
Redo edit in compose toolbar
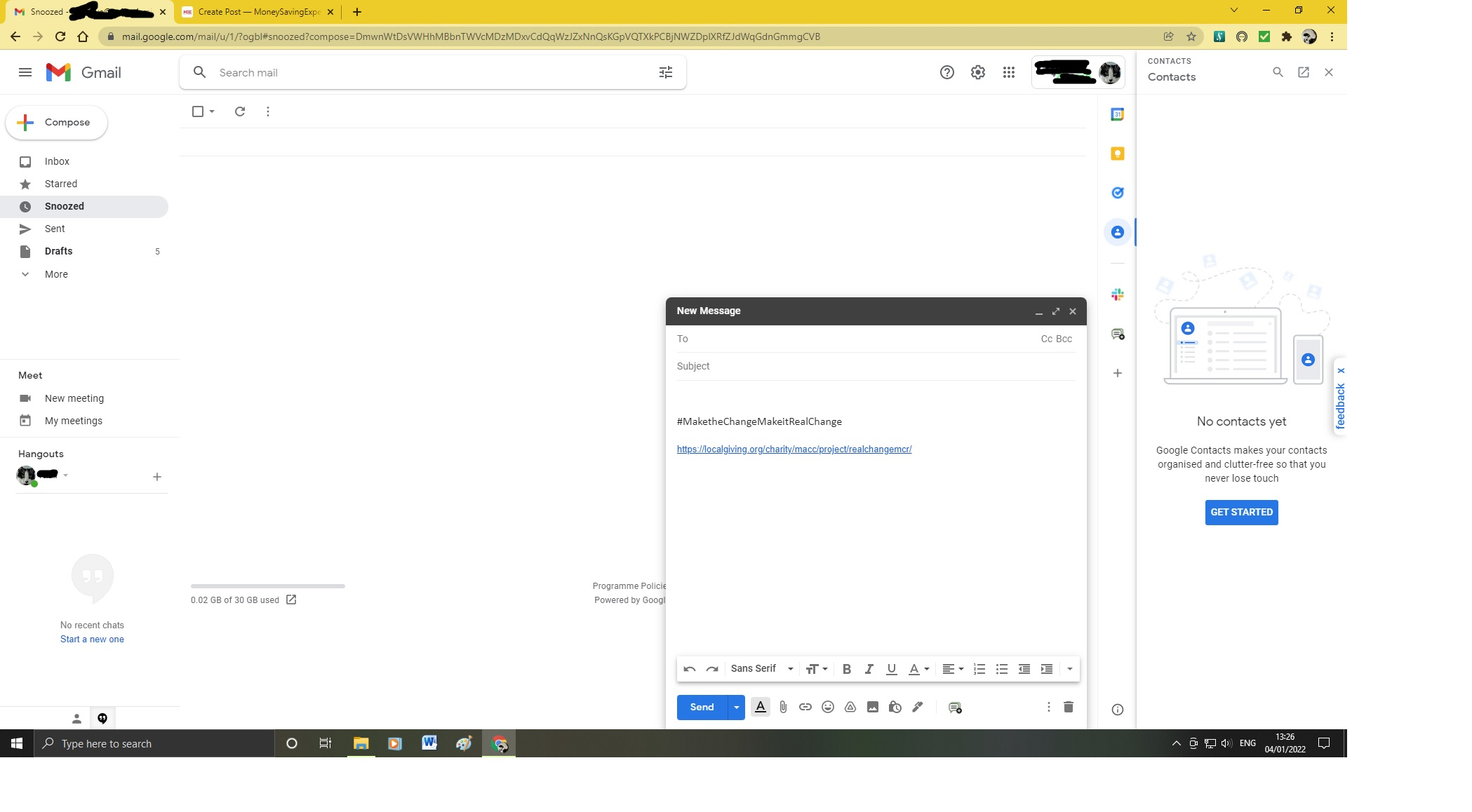[x=712, y=669]
